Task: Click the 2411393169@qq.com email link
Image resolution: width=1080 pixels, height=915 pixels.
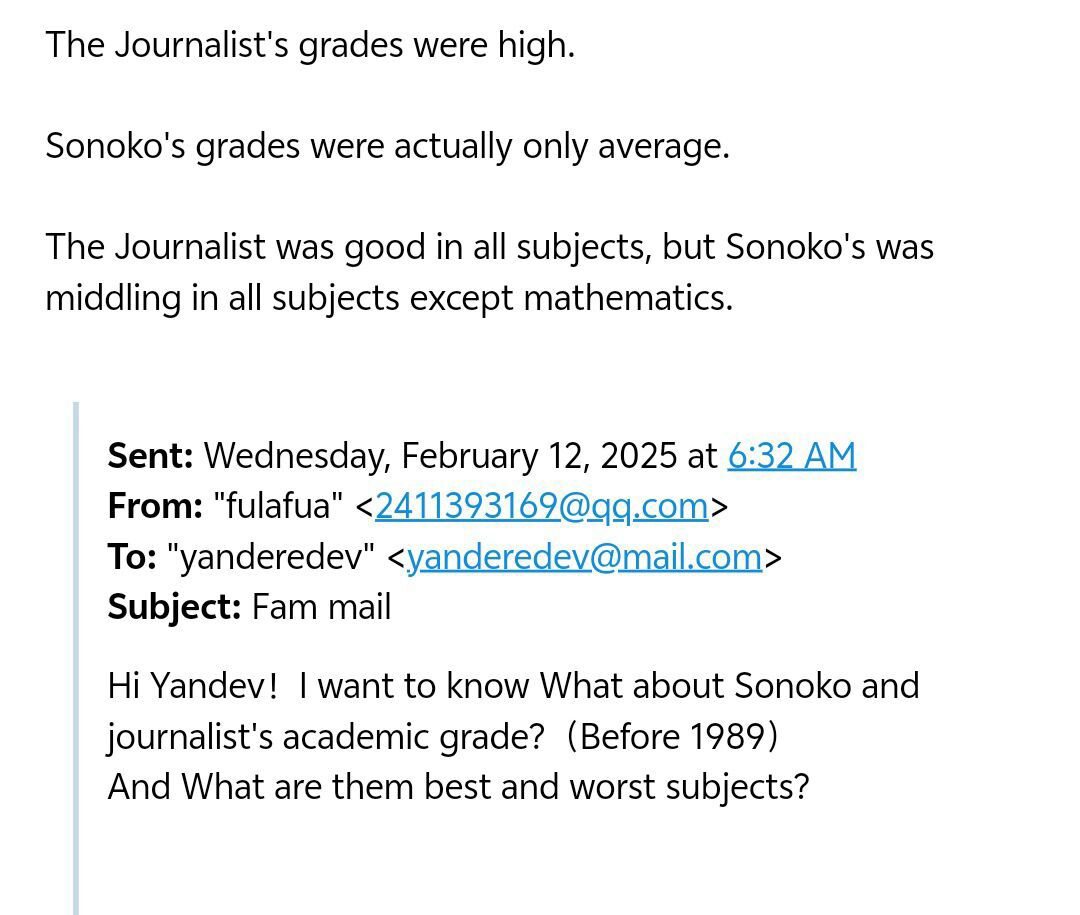Action: tap(541, 506)
